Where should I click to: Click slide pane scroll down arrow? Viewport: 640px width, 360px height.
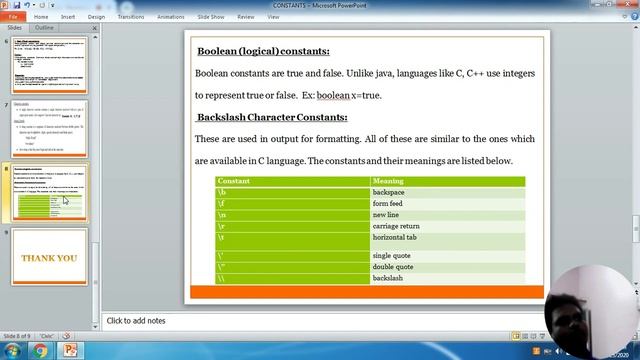click(x=96, y=327)
